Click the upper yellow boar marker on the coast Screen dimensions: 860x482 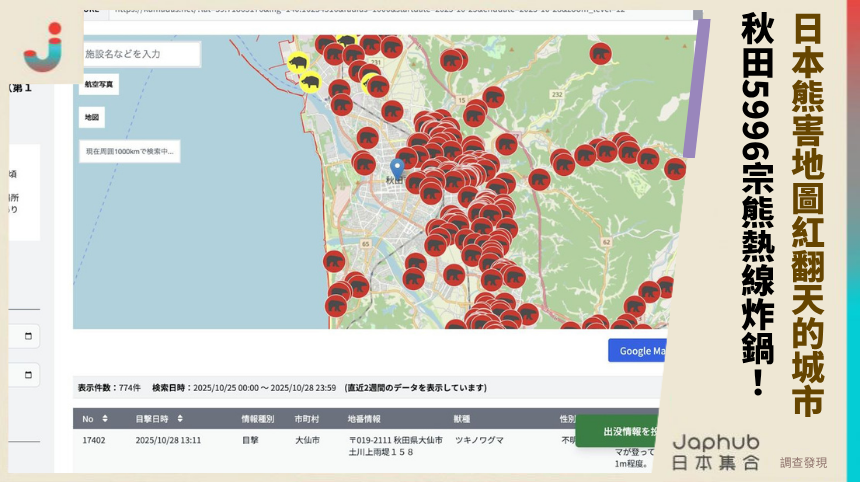pos(298,63)
